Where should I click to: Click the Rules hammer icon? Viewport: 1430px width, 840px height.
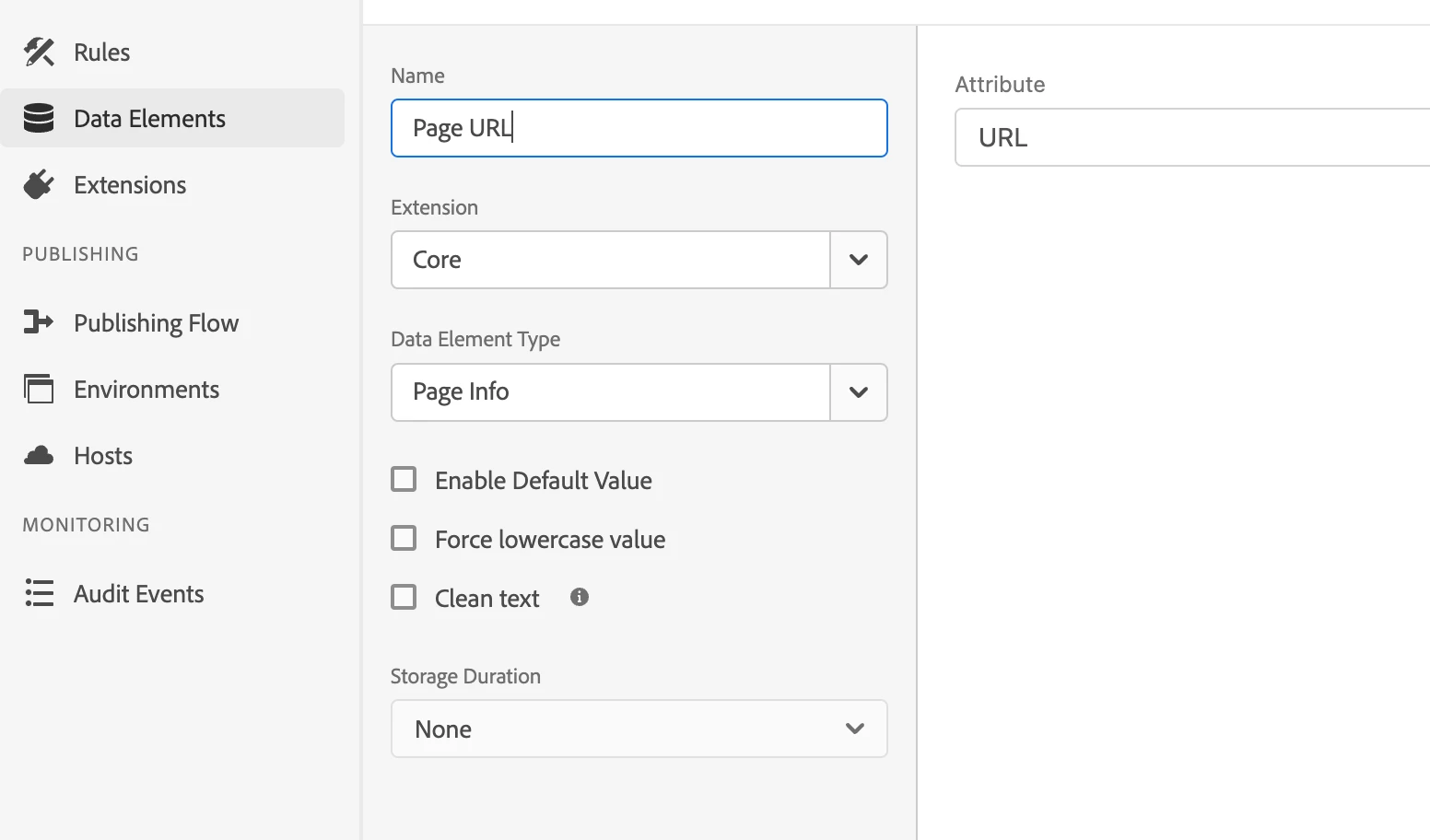pos(39,52)
